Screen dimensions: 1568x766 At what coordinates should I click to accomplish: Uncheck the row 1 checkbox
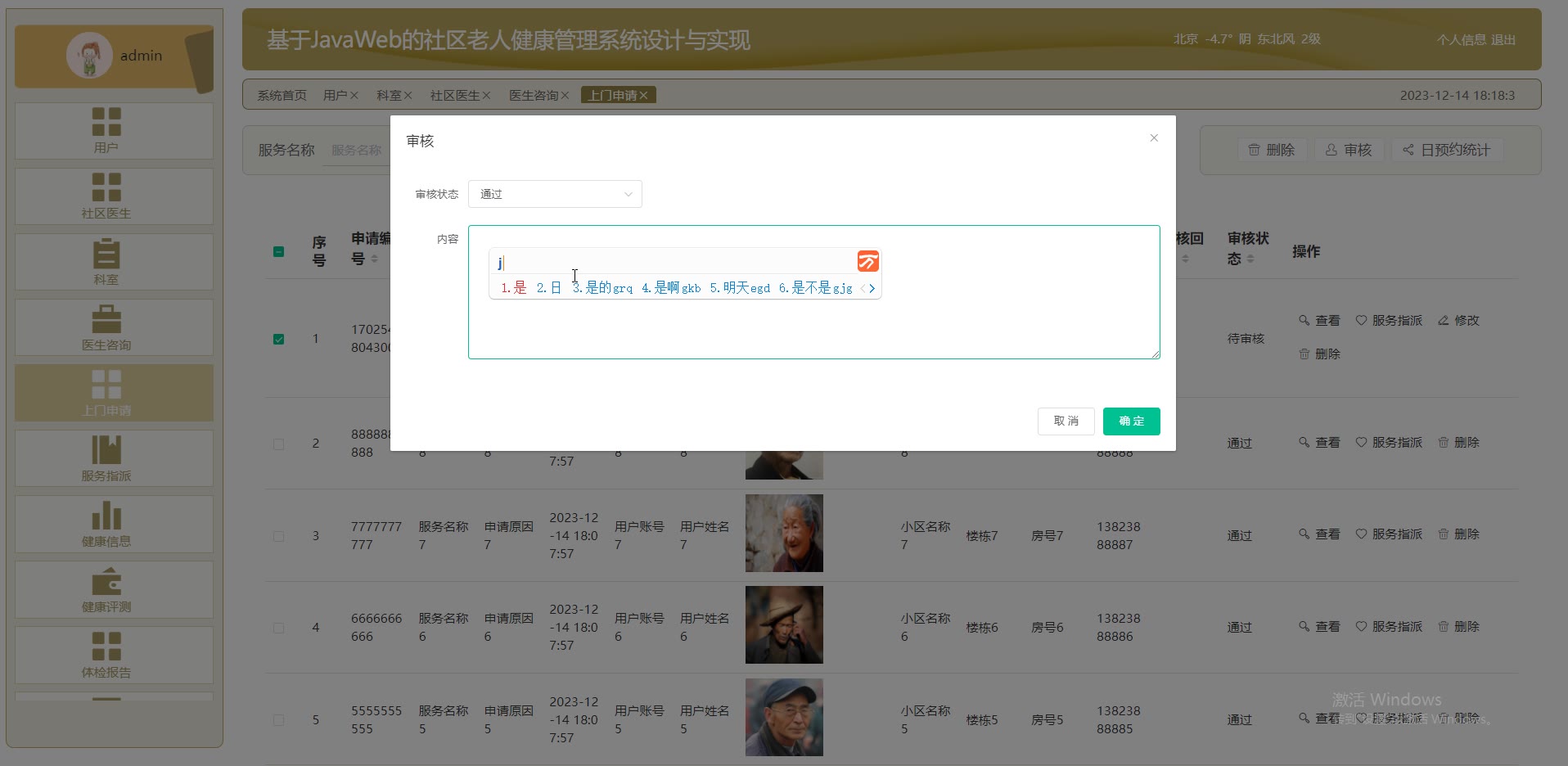tap(278, 339)
